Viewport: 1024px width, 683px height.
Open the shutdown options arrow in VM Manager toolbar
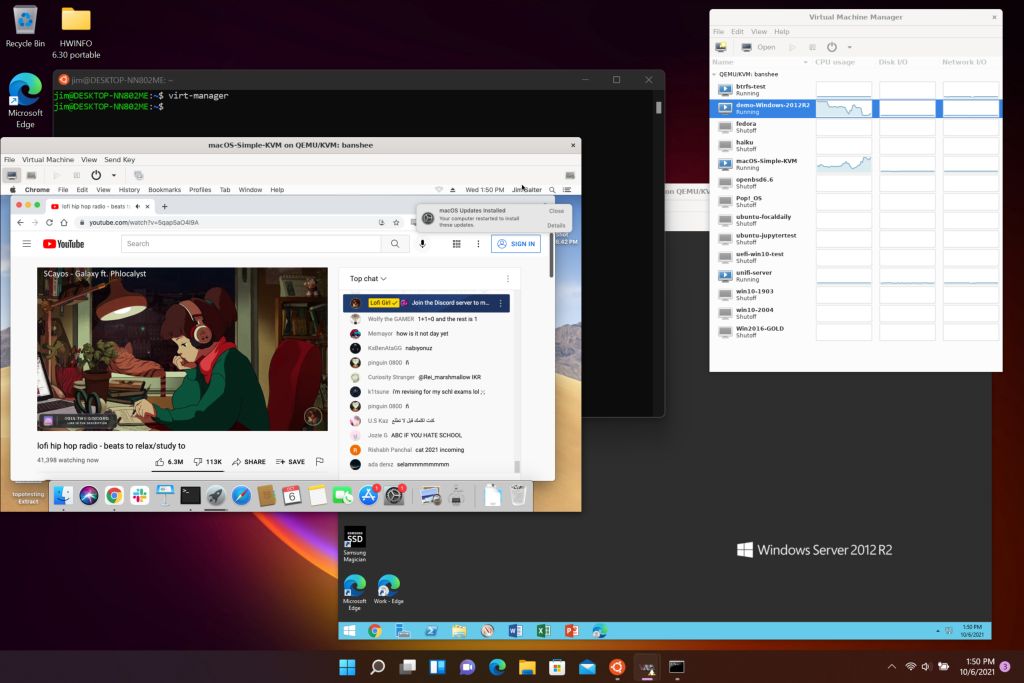(849, 47)
